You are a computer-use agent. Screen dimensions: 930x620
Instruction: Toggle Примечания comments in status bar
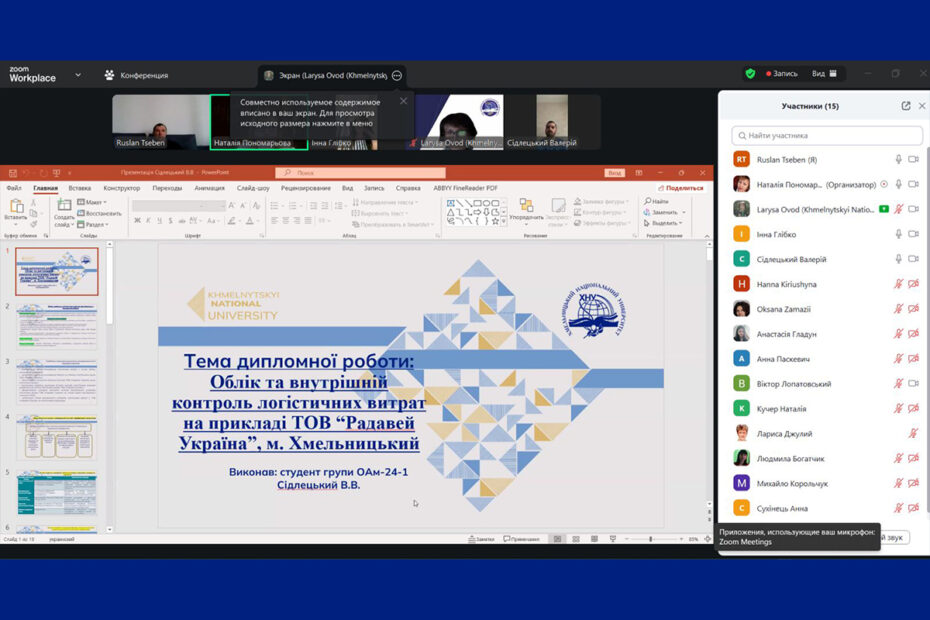tap(520, 539)
